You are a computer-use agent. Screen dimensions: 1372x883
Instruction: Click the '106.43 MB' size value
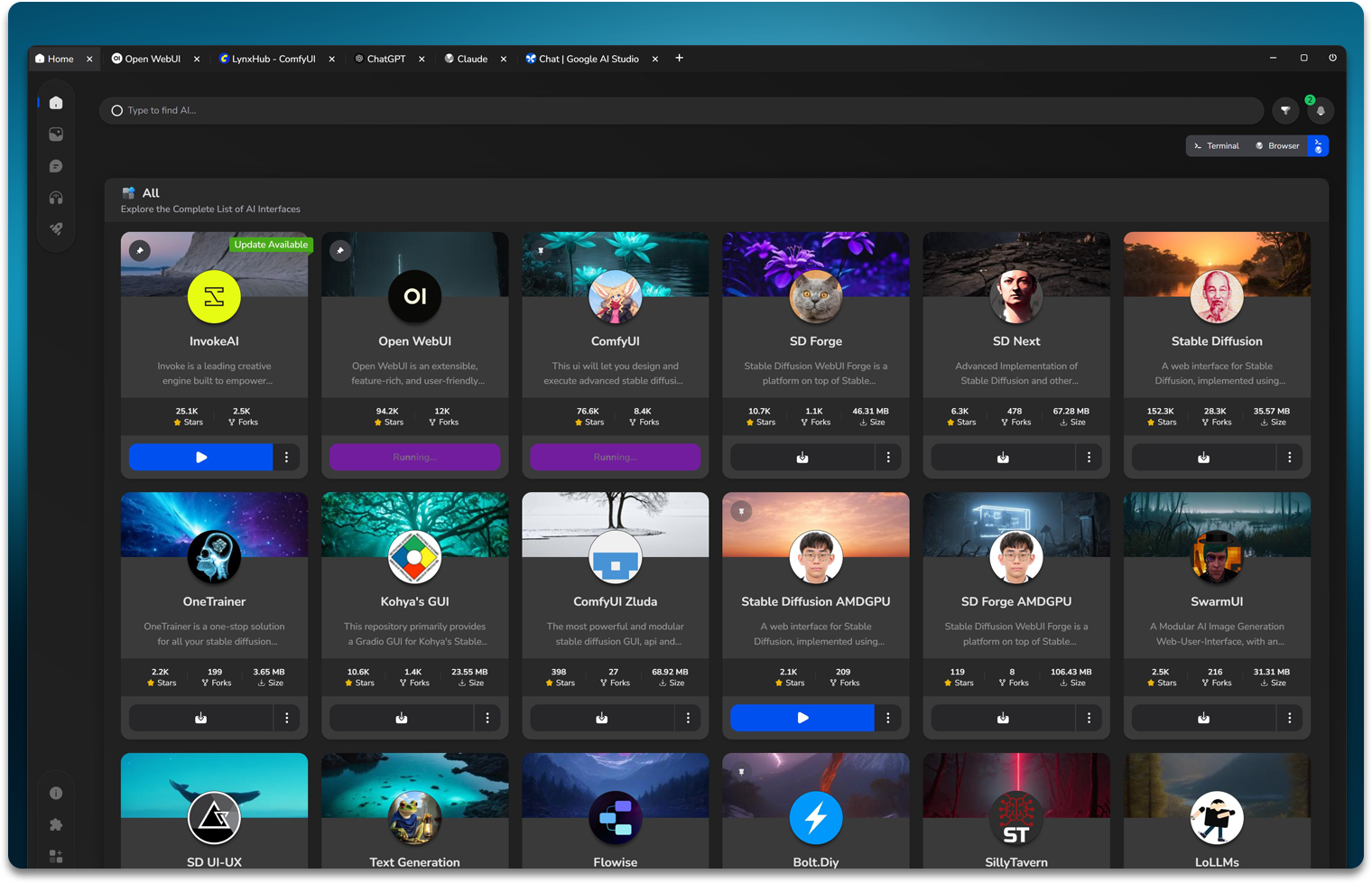coord(1071,672)
